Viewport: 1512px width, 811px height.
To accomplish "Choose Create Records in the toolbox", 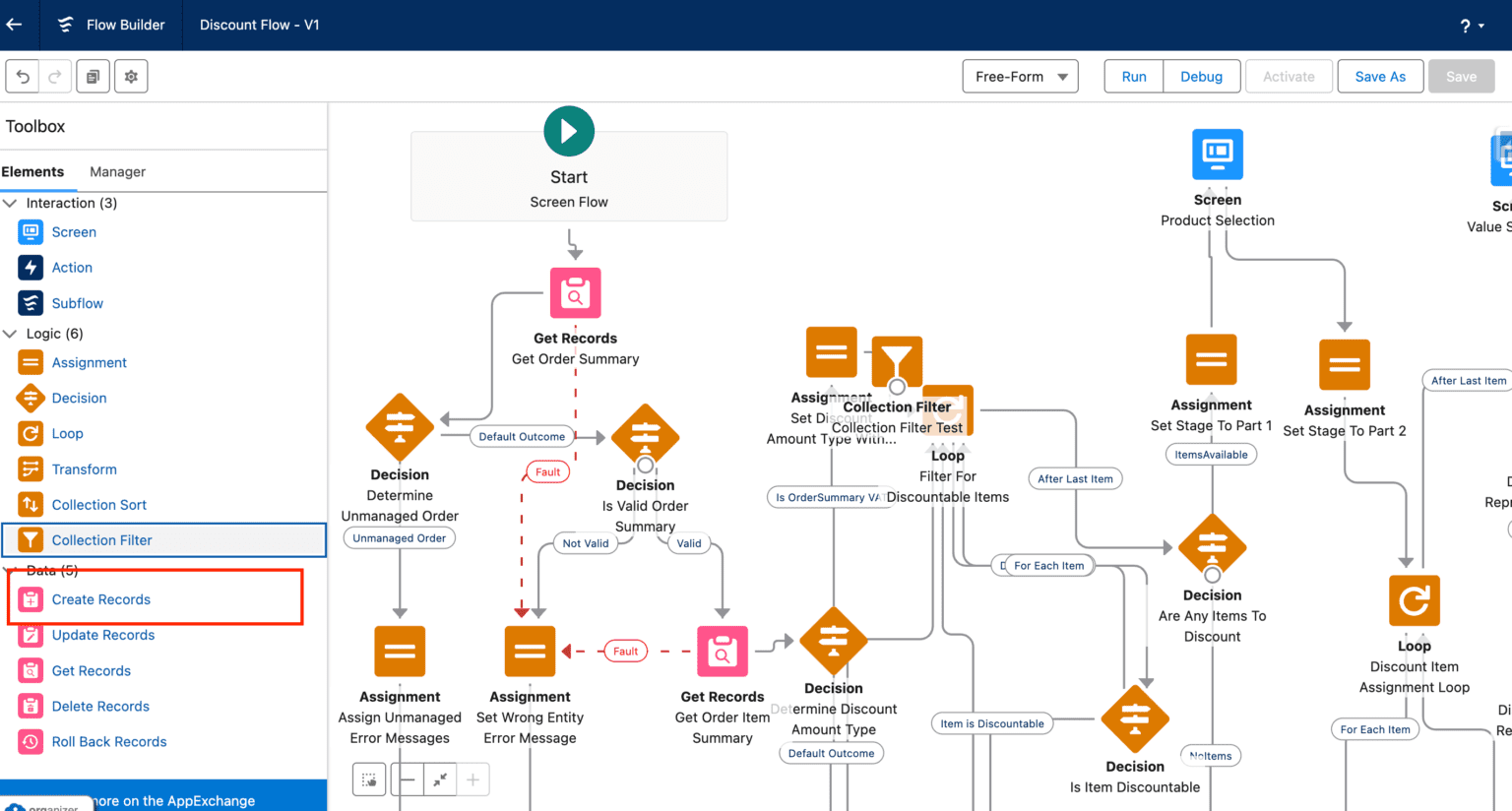I will point(101,599).
